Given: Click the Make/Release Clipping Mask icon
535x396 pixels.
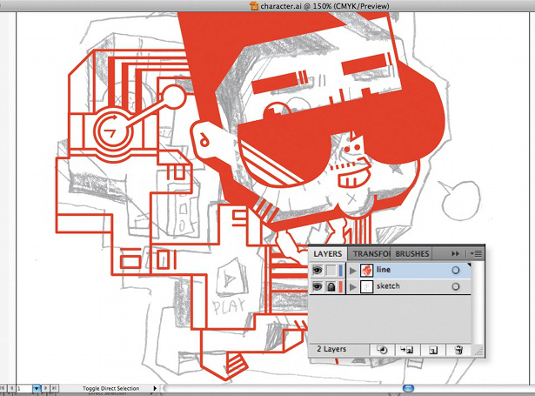Looking at the screenshot, I should (x=382, y=350).
